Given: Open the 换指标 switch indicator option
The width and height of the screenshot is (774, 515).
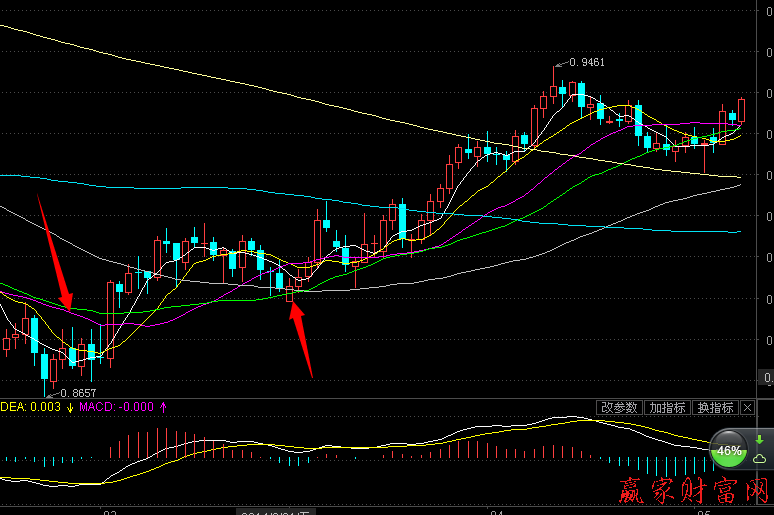Looking at the screenshot, I should click(x=715, y=408).
